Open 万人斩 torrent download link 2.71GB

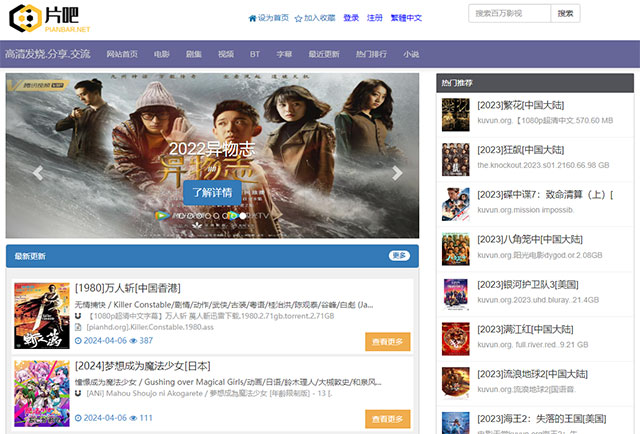211,316
